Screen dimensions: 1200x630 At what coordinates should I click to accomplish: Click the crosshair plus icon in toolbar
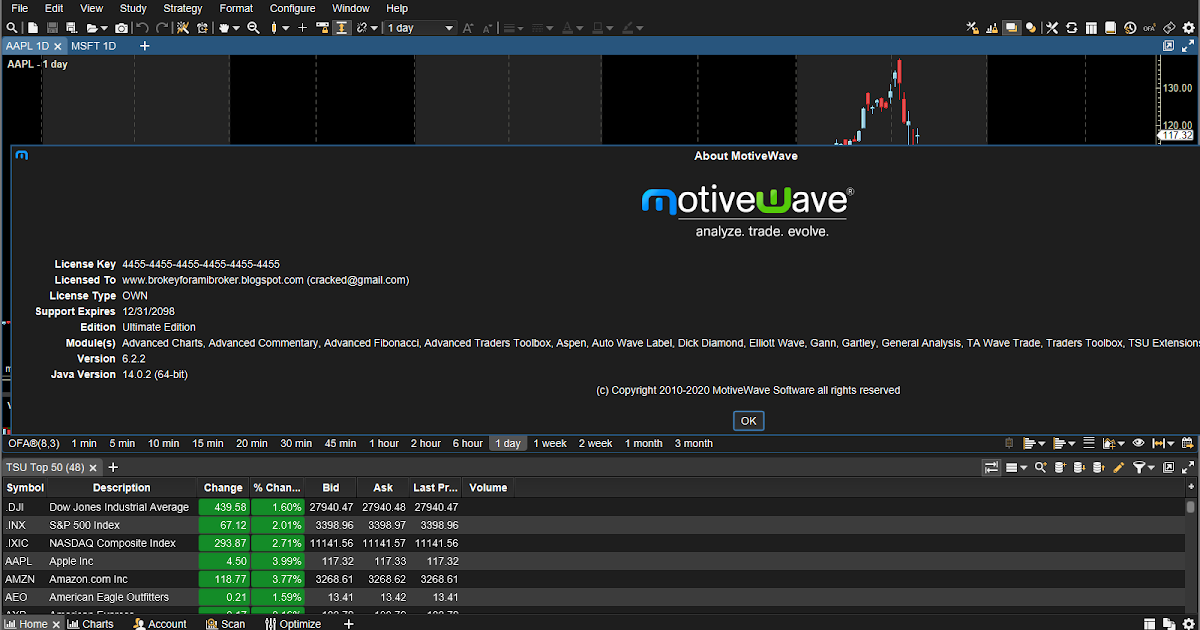[x=302, y=28]
